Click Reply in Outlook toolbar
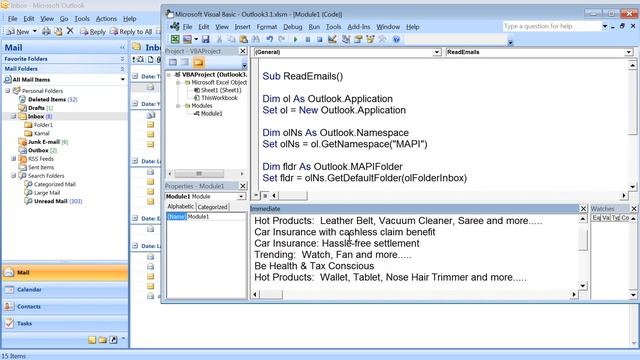This screenshot has height=360, width=640. pos(93,31)
